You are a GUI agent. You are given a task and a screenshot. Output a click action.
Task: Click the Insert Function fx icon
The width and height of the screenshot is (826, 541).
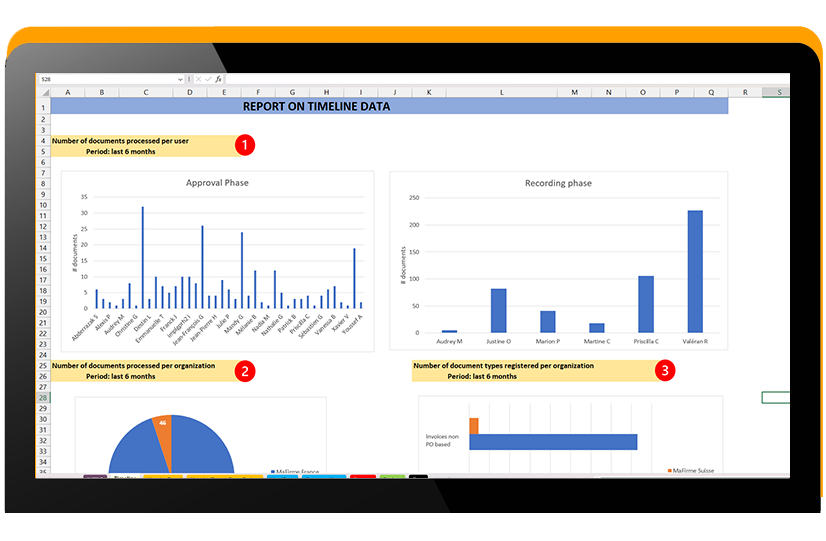218,80
